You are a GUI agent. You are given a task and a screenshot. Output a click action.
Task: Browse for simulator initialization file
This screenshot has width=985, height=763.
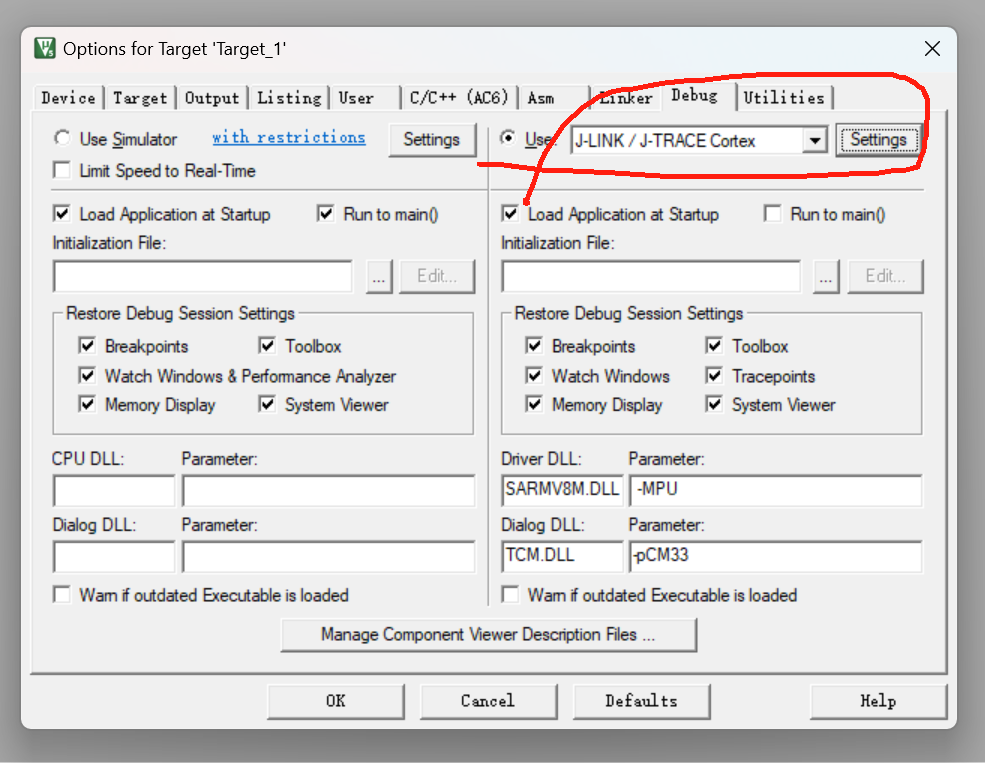click(379, 277)
